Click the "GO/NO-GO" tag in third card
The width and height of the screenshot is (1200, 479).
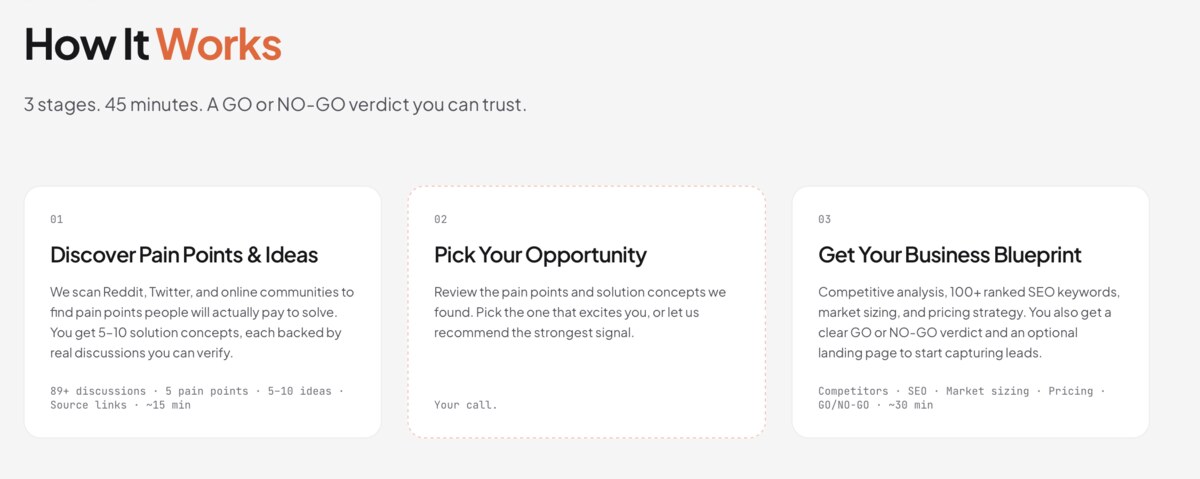point(843,405)
